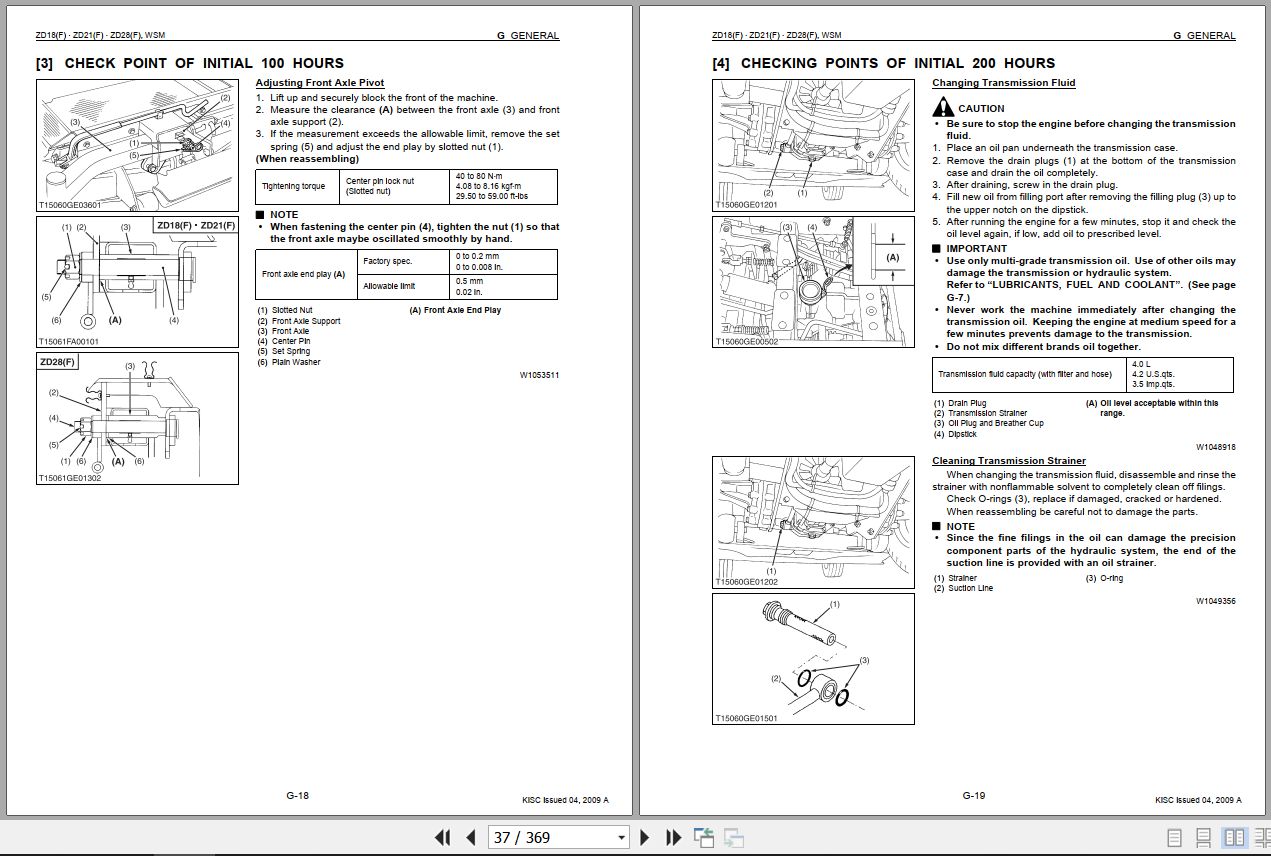Click the T15060GE00502 dipstick illustration
Image resolution: width=1271 pixels, height=856 pixels.
pyautogui.click(x=813, y=282)
